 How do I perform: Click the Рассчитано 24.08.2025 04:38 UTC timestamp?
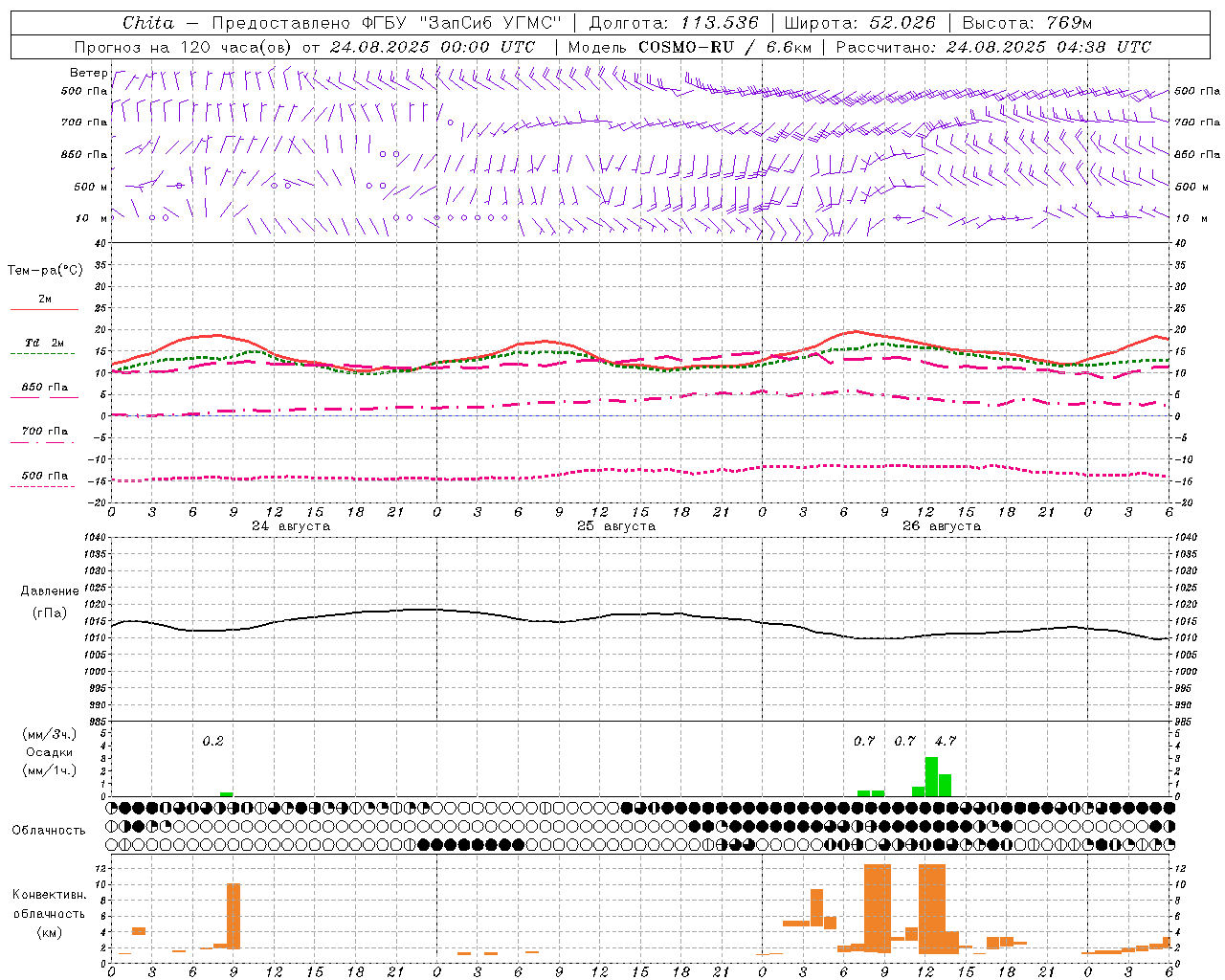point(993,47)
